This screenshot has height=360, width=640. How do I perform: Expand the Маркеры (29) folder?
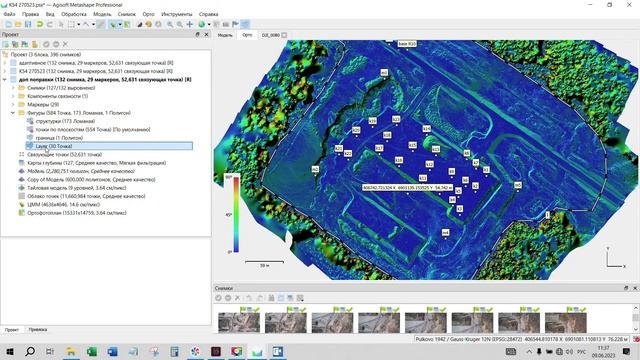click(x=13, y=104)
